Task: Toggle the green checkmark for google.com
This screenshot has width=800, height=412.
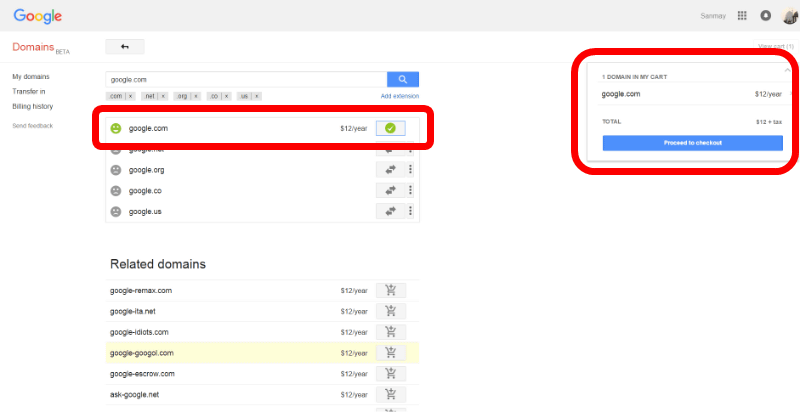Action: click(390, 128)
